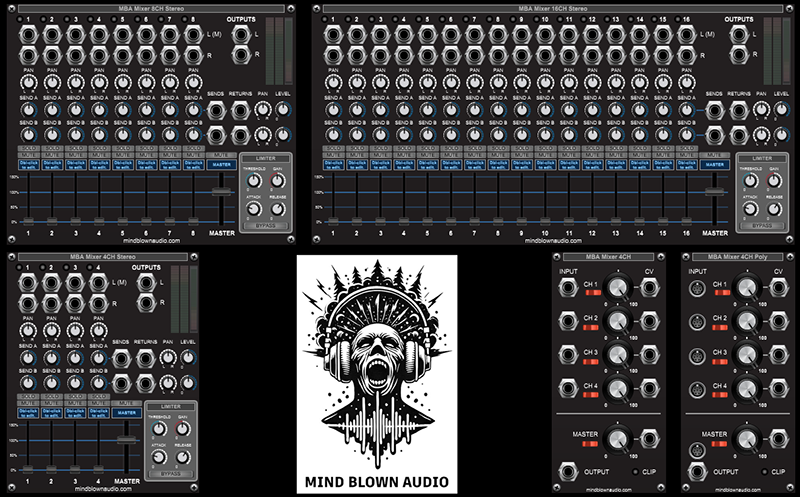Click Return A PAN knob on 4CH Stereo mixer
This screenshot has width=800, height=497.
point(168,358)
